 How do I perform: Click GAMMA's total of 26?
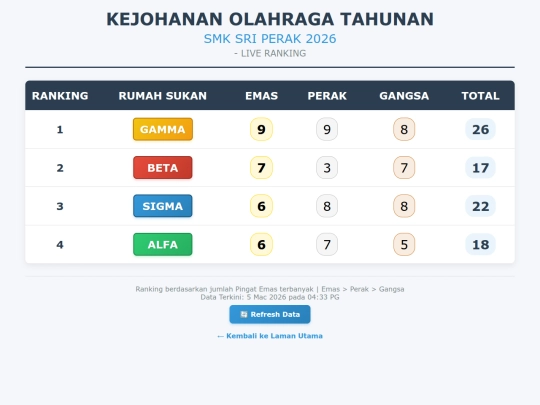480,129
